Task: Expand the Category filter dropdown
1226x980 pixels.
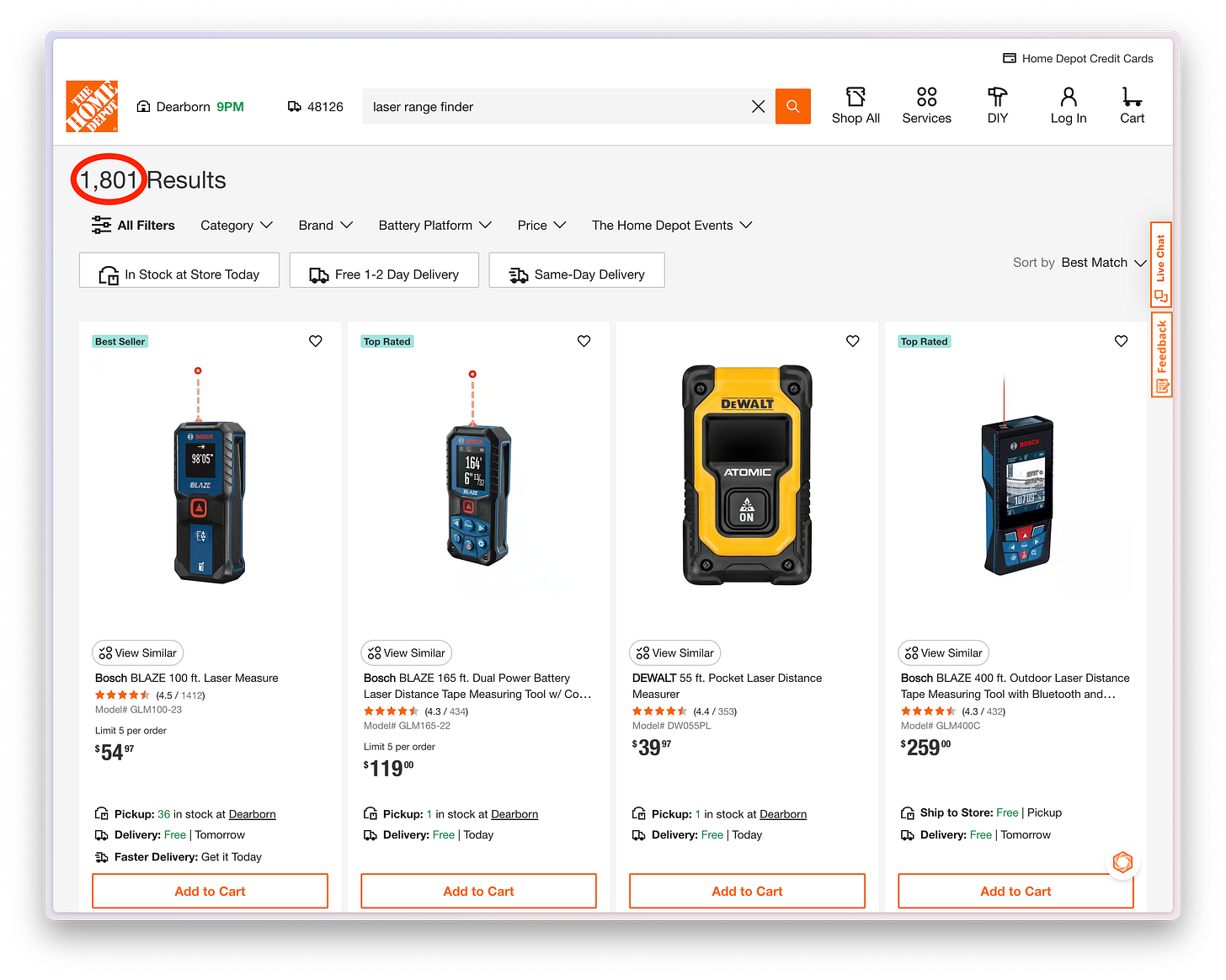Action: coord(237,225)
